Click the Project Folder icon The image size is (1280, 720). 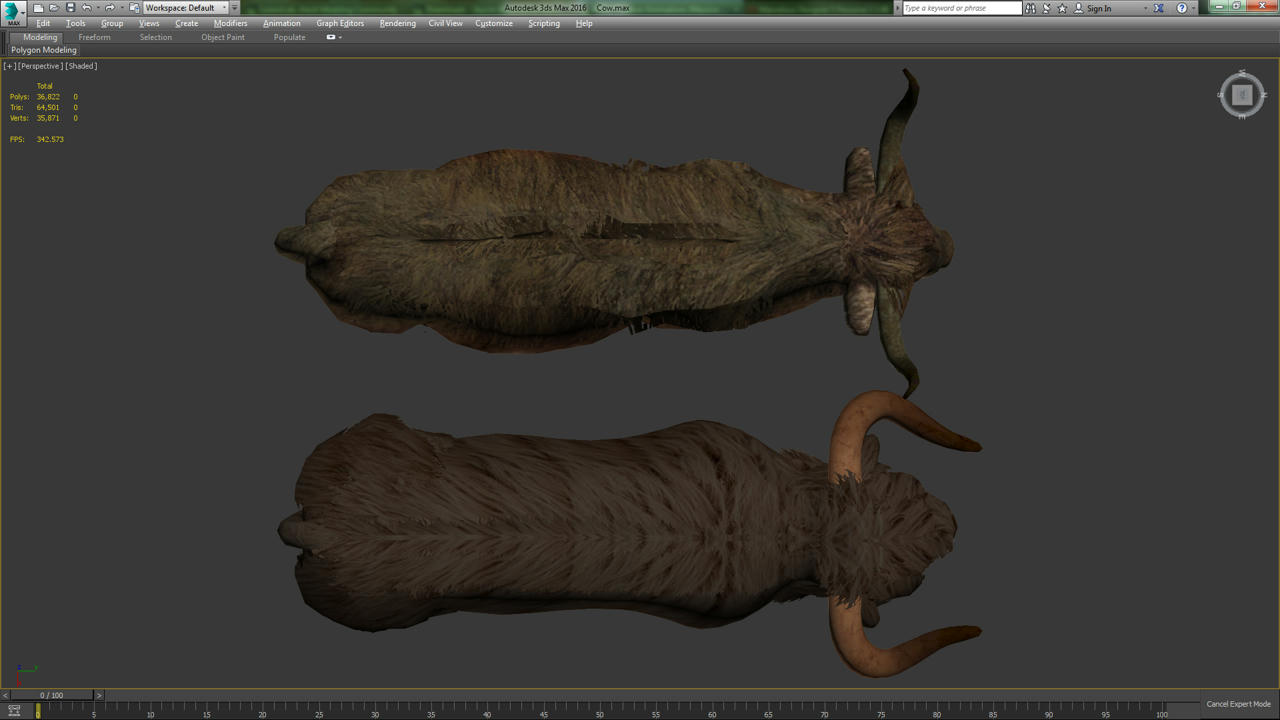click(x=134, y=8)
